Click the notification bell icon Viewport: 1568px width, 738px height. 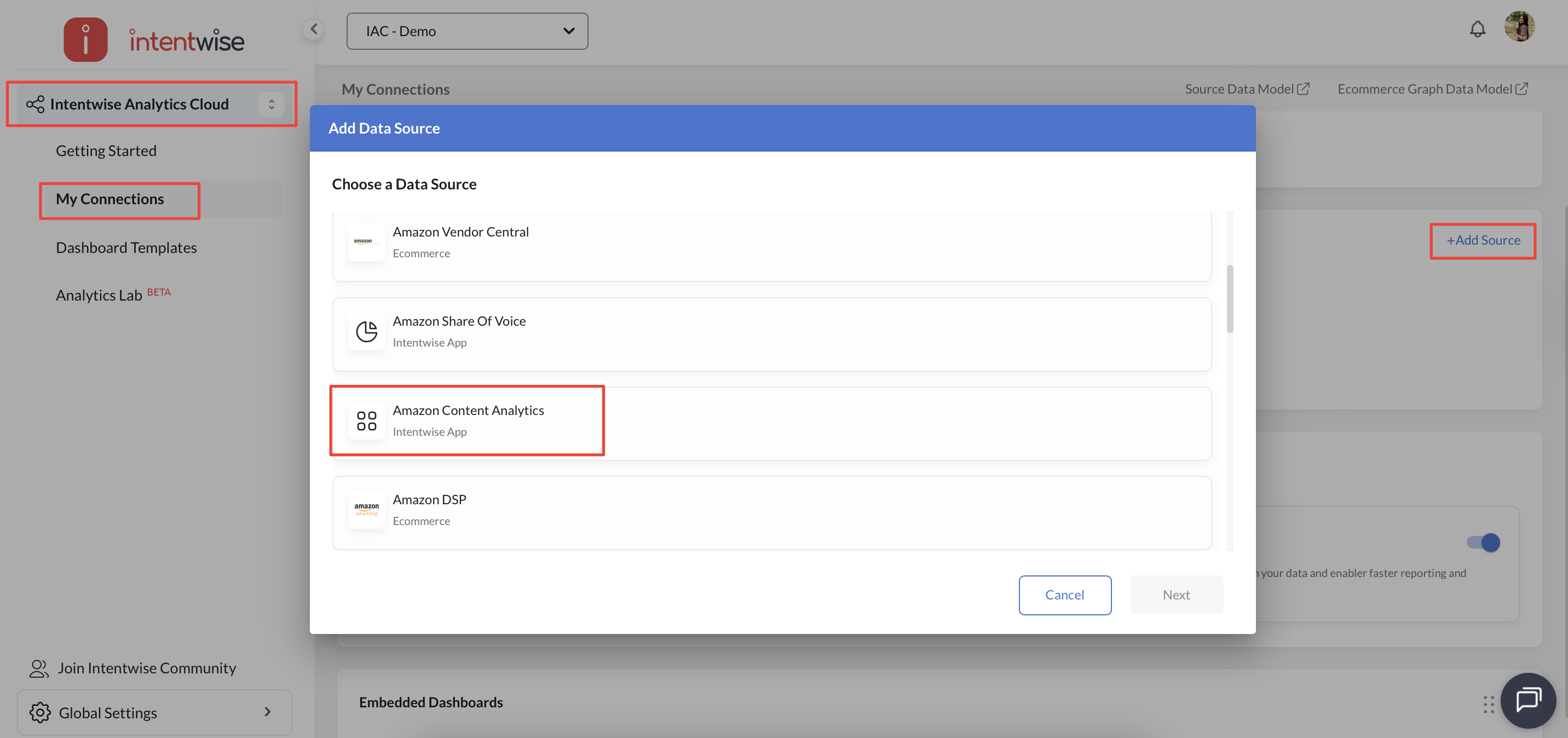pyautogui.click(x=1477, y=28)
